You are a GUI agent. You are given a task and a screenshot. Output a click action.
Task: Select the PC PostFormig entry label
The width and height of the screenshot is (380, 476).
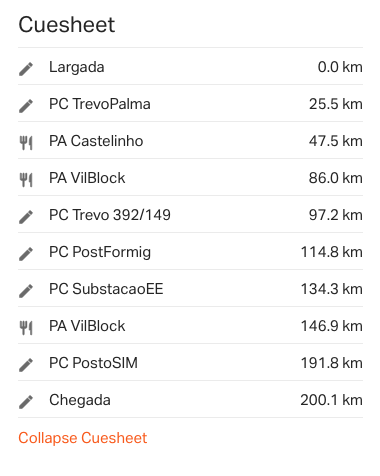point(100,252)
